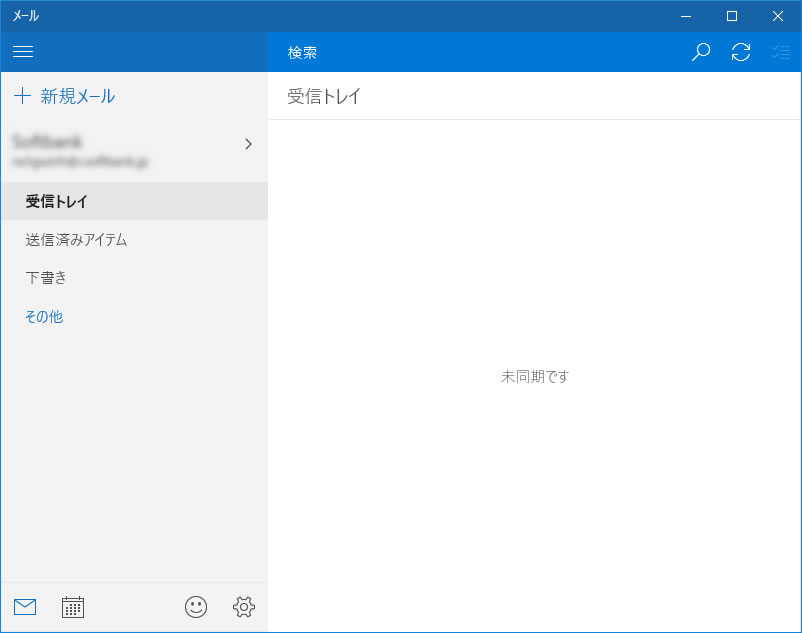Viewport: 802px width, 633px height.
Task: Open the 送信済みアイテム folder
Action: click(x=76, y=240)
